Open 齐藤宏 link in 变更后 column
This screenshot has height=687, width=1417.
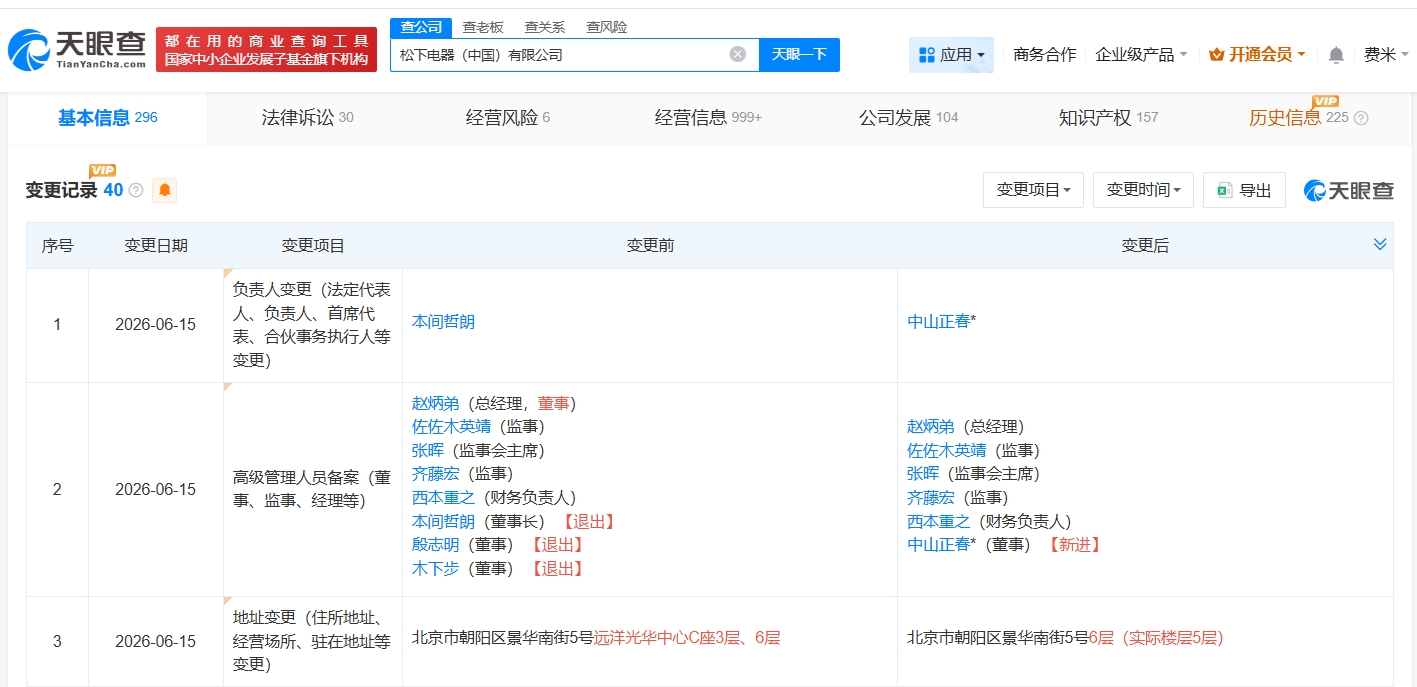pyautogui.click(x=930, y=498)
